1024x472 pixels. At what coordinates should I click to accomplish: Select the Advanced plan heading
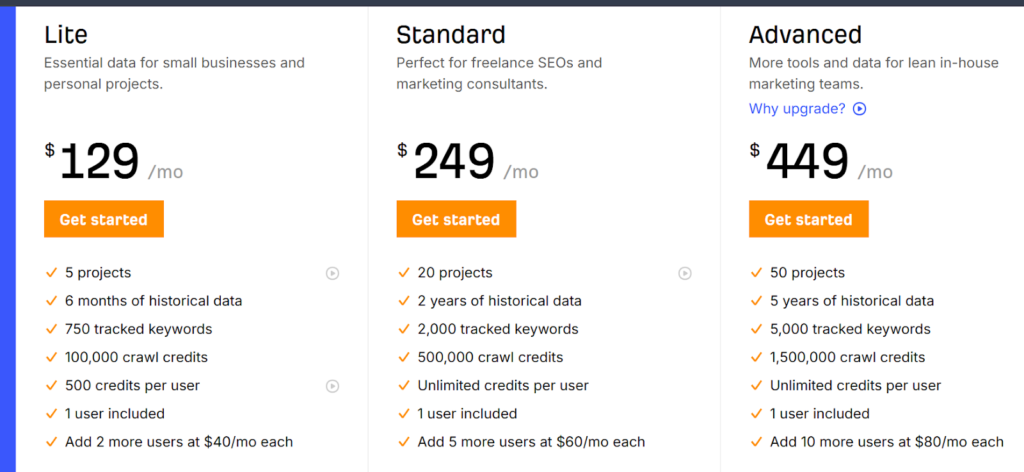coord(805,35)
